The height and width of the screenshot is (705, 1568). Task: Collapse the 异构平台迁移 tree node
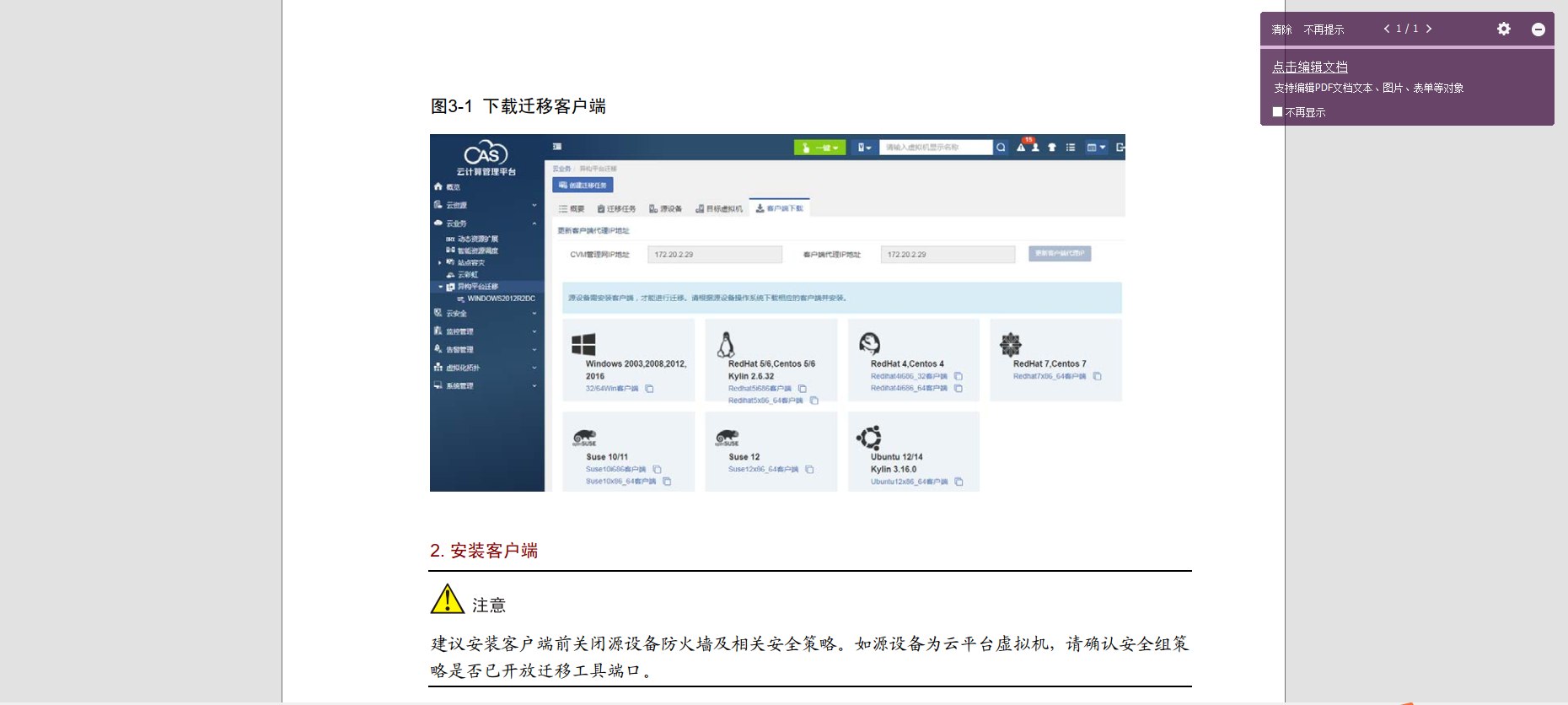coord(440,287)
